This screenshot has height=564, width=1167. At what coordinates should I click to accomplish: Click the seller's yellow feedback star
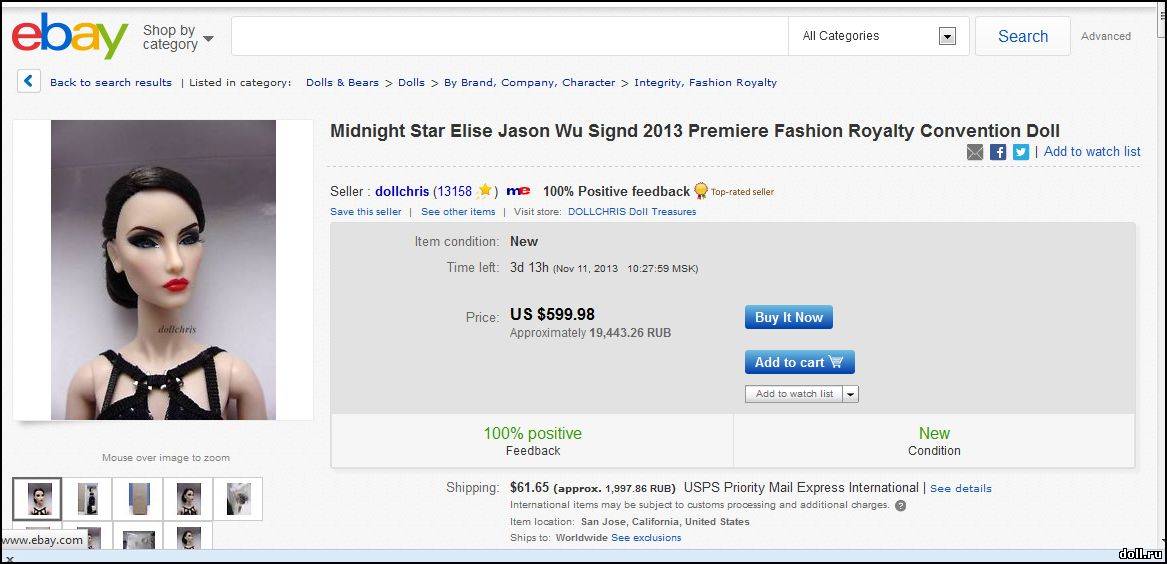pyautogui.click(x=485, y=191)
